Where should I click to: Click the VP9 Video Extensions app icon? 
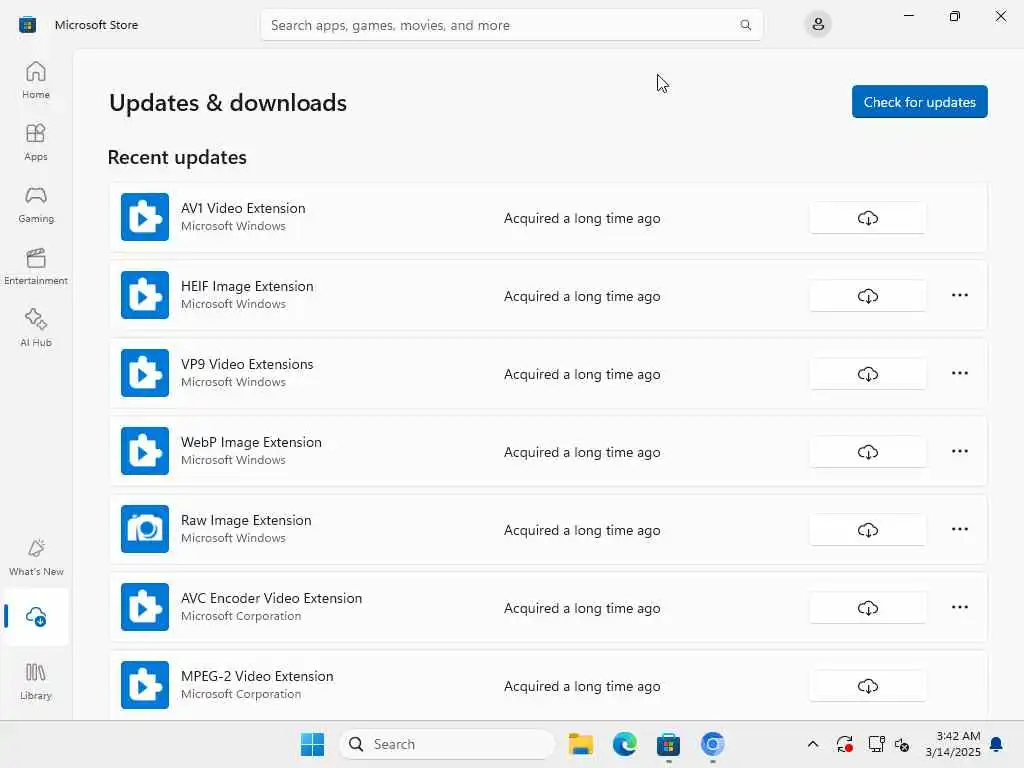pyautogui.click(x=145, y=373)
